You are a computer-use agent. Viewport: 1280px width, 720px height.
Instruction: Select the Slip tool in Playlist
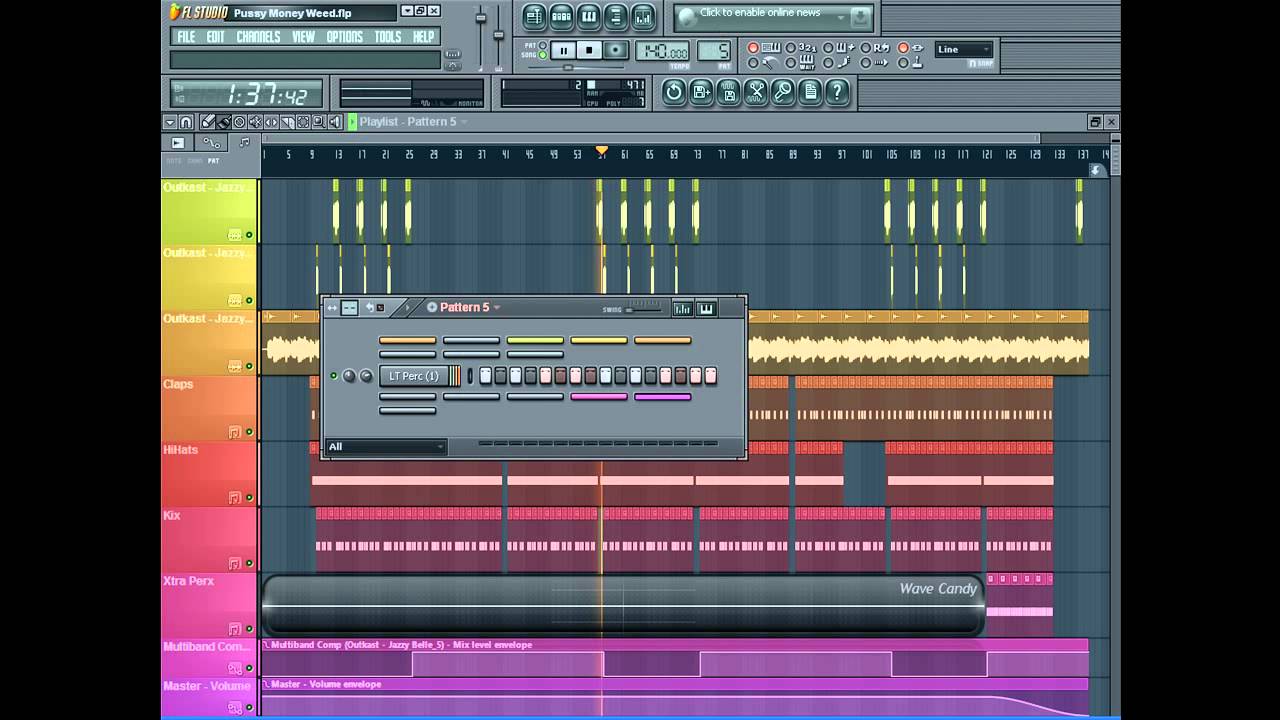point(271,122)
